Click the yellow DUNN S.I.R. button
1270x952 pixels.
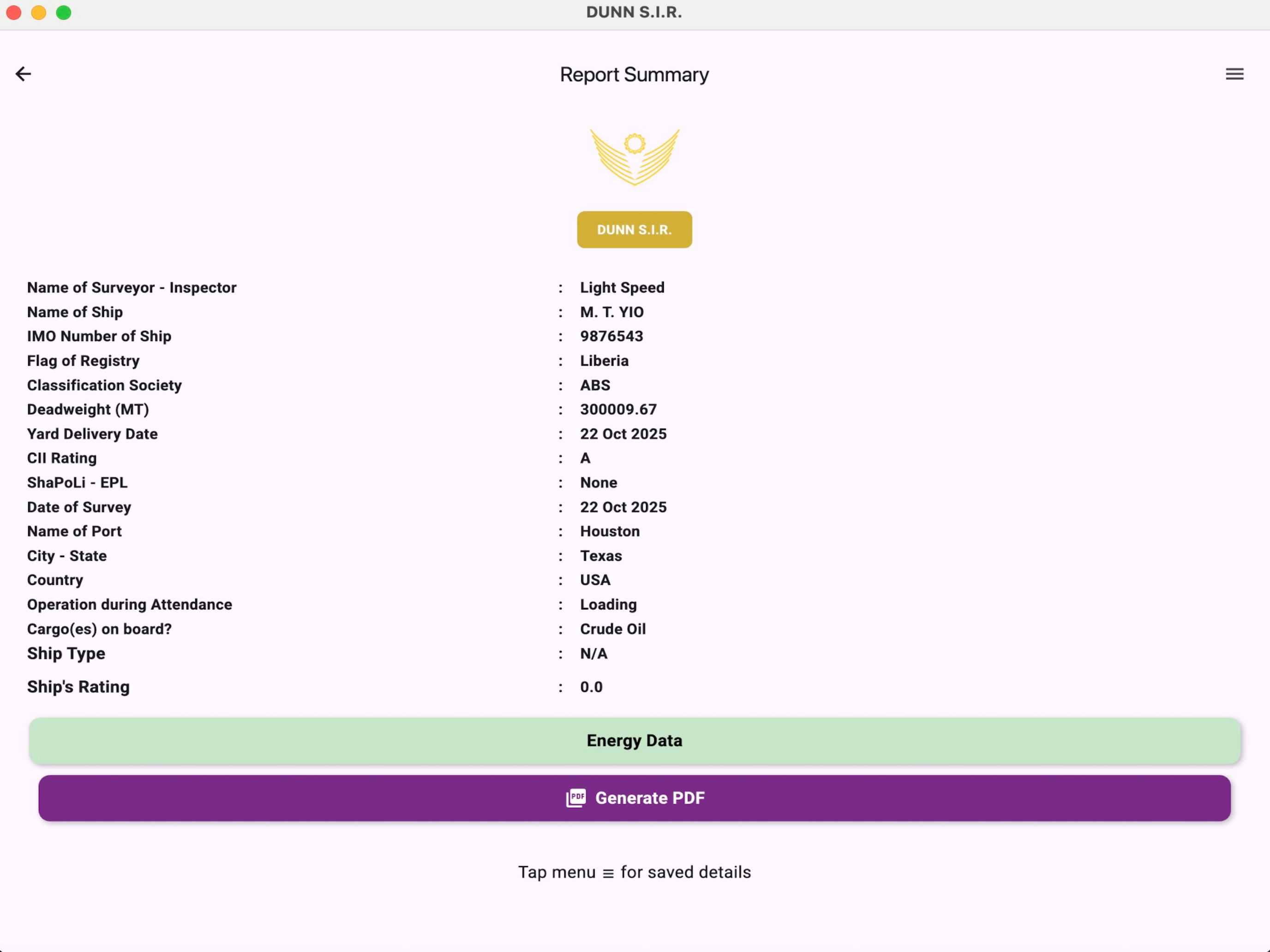coord(635,230)
